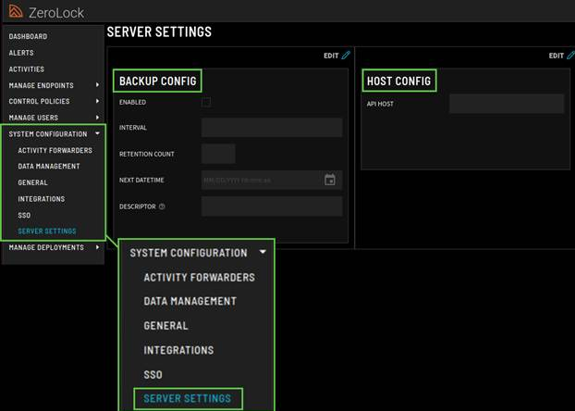The image size is (575, 411).
Task: Choose SSO in the left sidebar
Action: point(24,215)
